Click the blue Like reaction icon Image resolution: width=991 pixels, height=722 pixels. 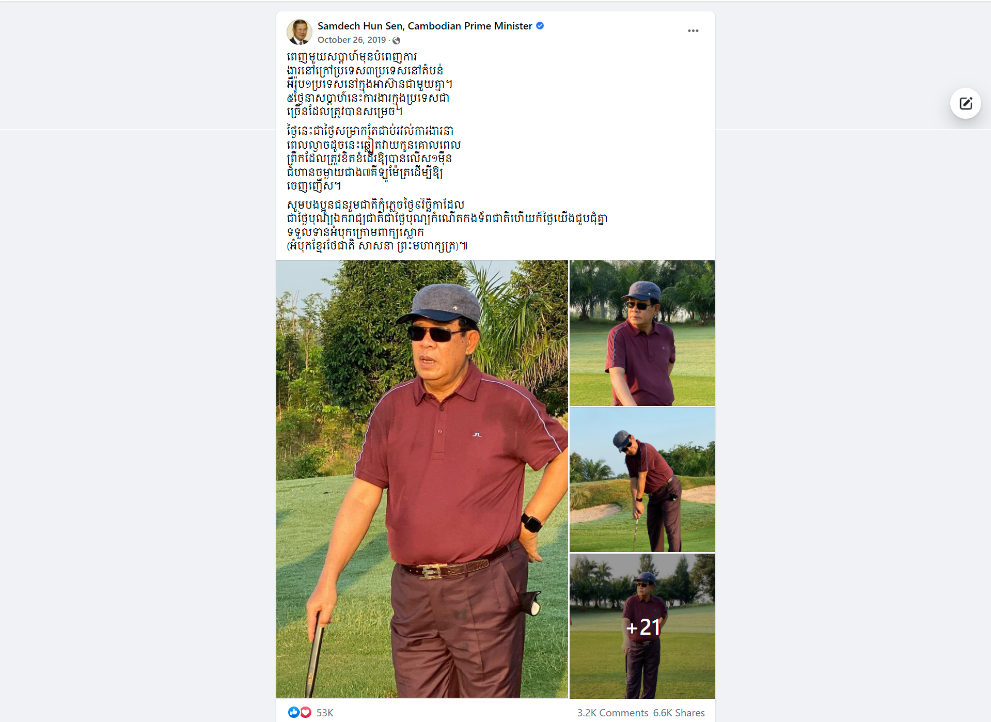294,712
